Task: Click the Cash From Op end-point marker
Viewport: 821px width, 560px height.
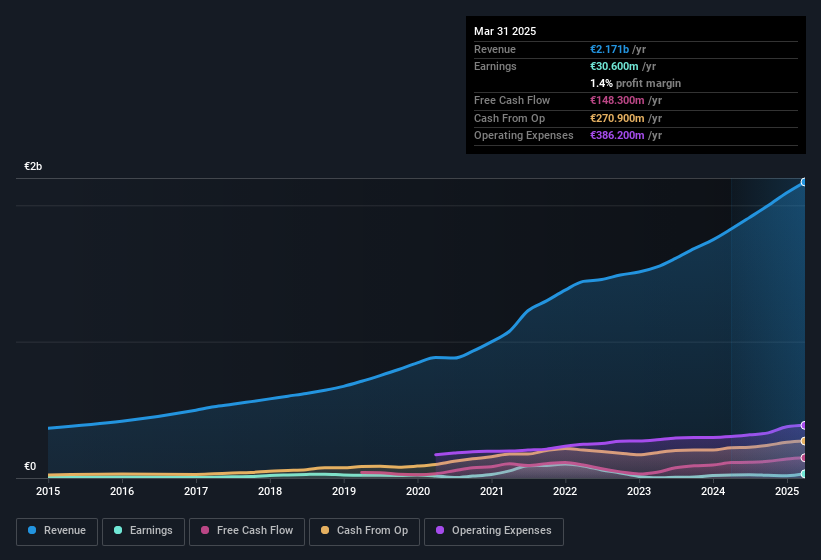Action: click(x=804, y=441)
